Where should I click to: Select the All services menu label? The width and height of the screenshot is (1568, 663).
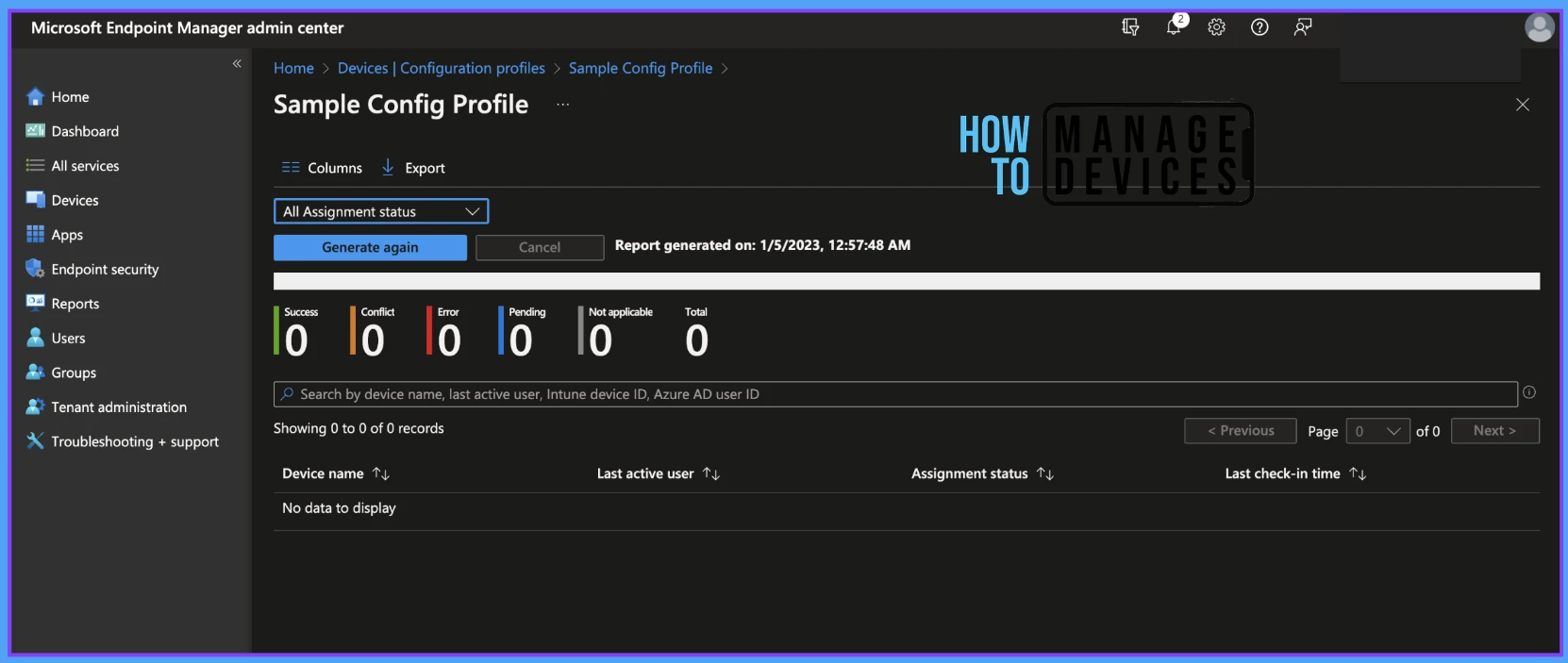coord(85,165)
